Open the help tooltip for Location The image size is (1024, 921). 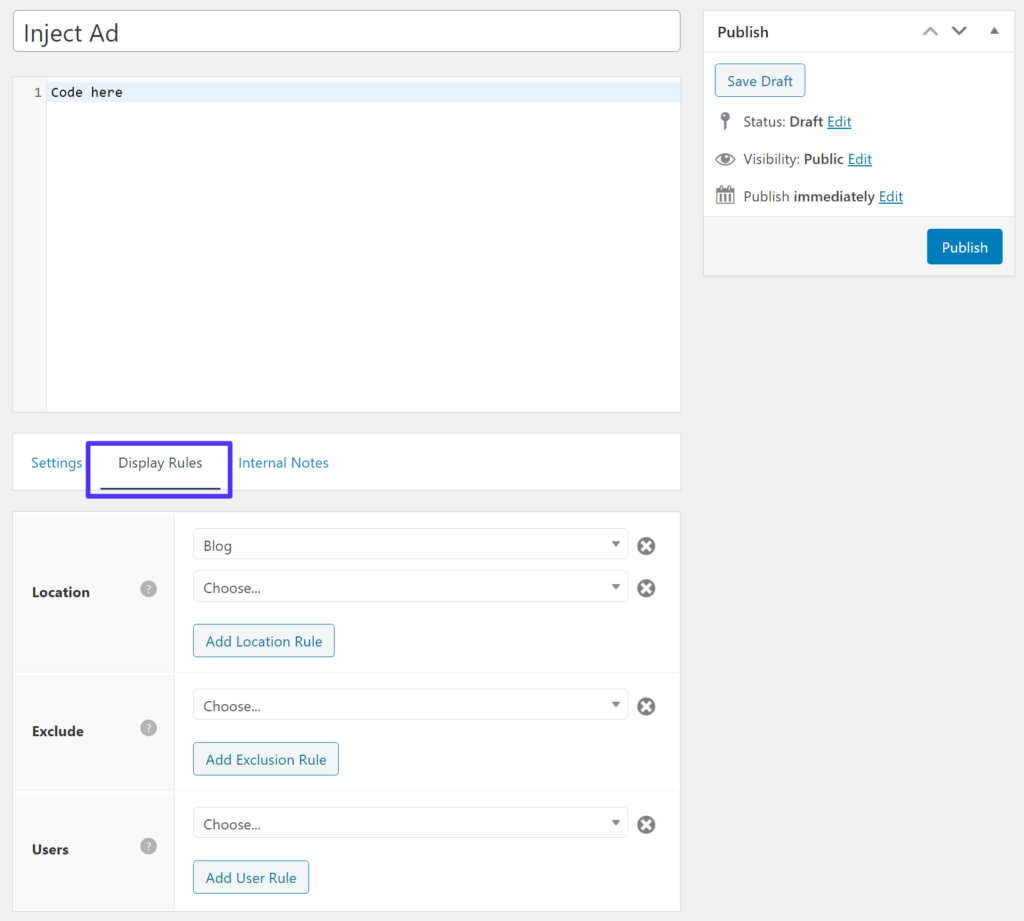coord(148,591)
